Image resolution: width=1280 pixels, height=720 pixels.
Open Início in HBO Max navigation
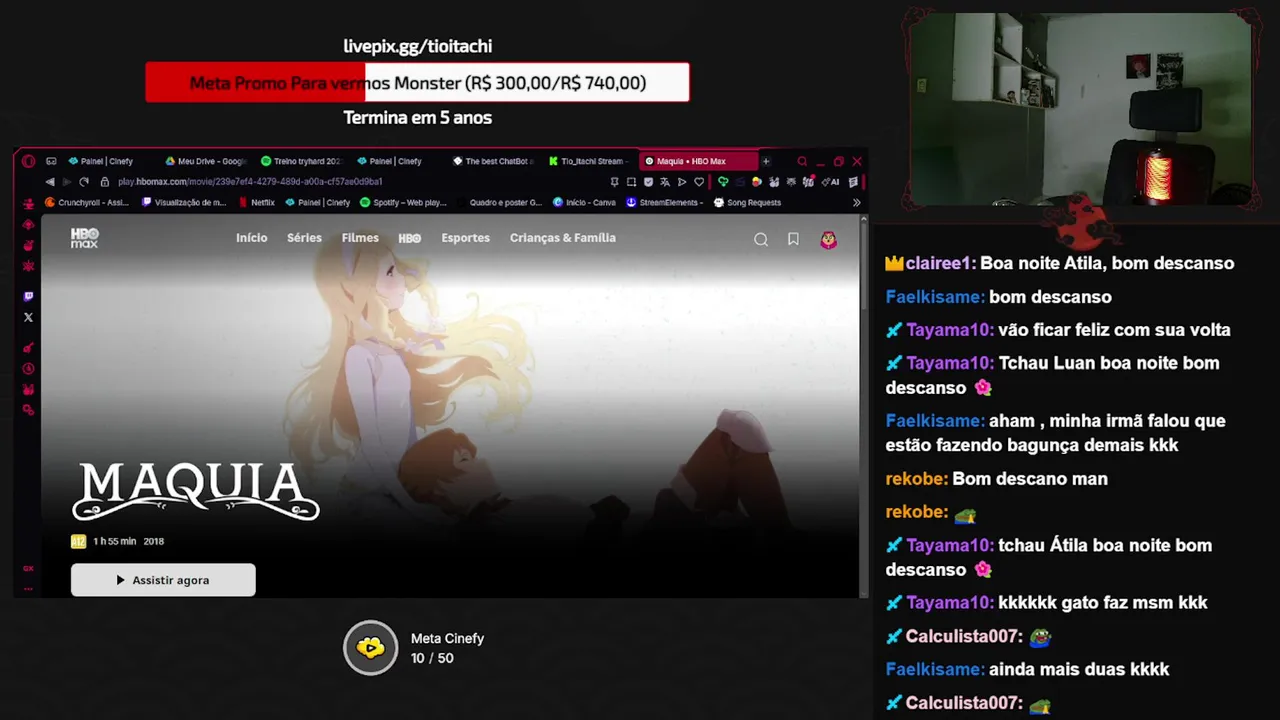(251, 238)
